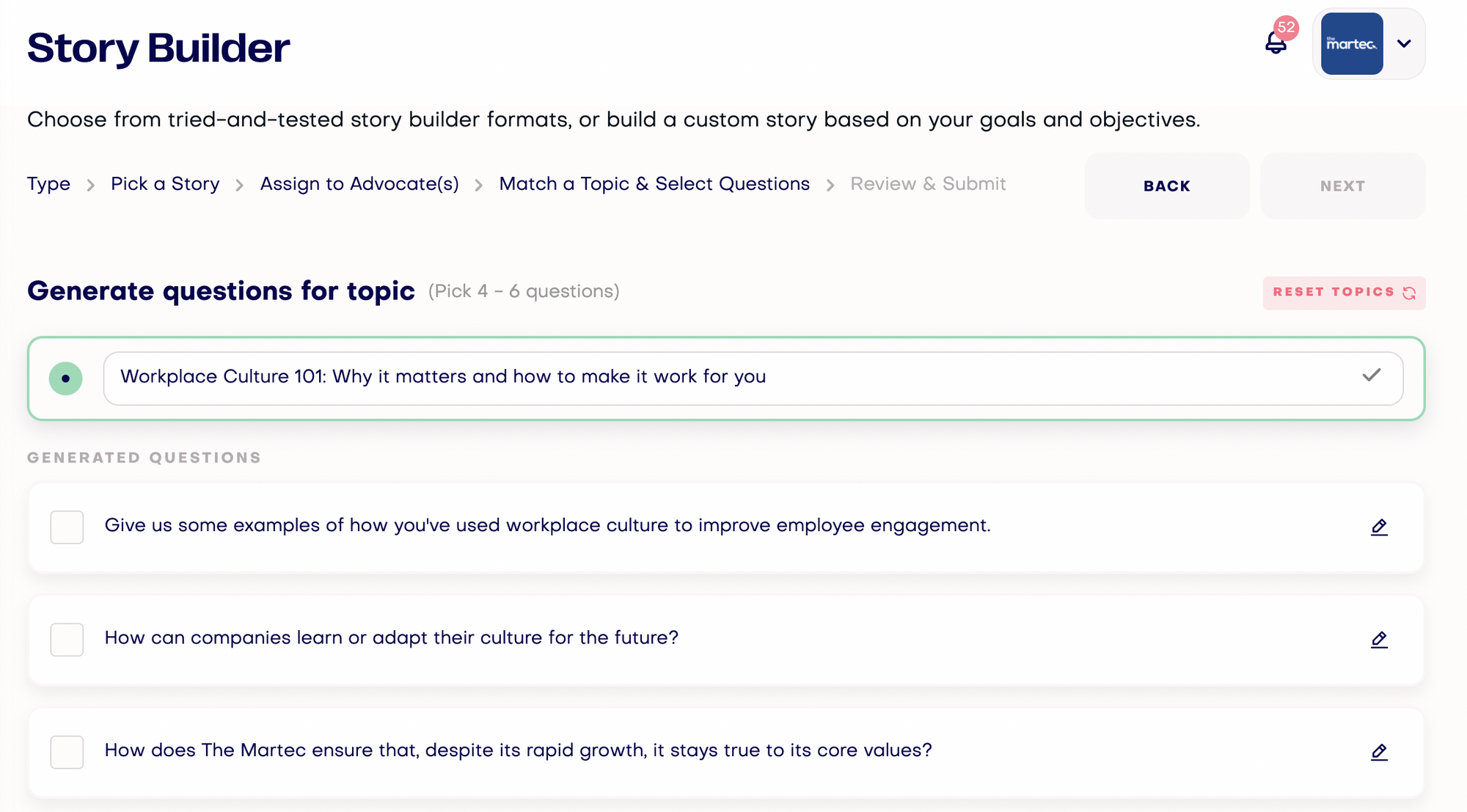This screenshot has width=1467, height=812.
Task: Click the Review & Submit breadcrumb step
Action: point(928,184)
